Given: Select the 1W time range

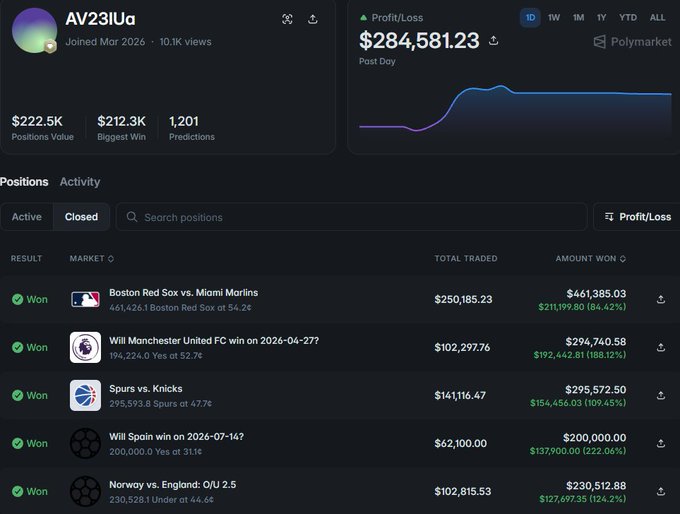Looking at the screenshot, I should [x=554, y=18].
